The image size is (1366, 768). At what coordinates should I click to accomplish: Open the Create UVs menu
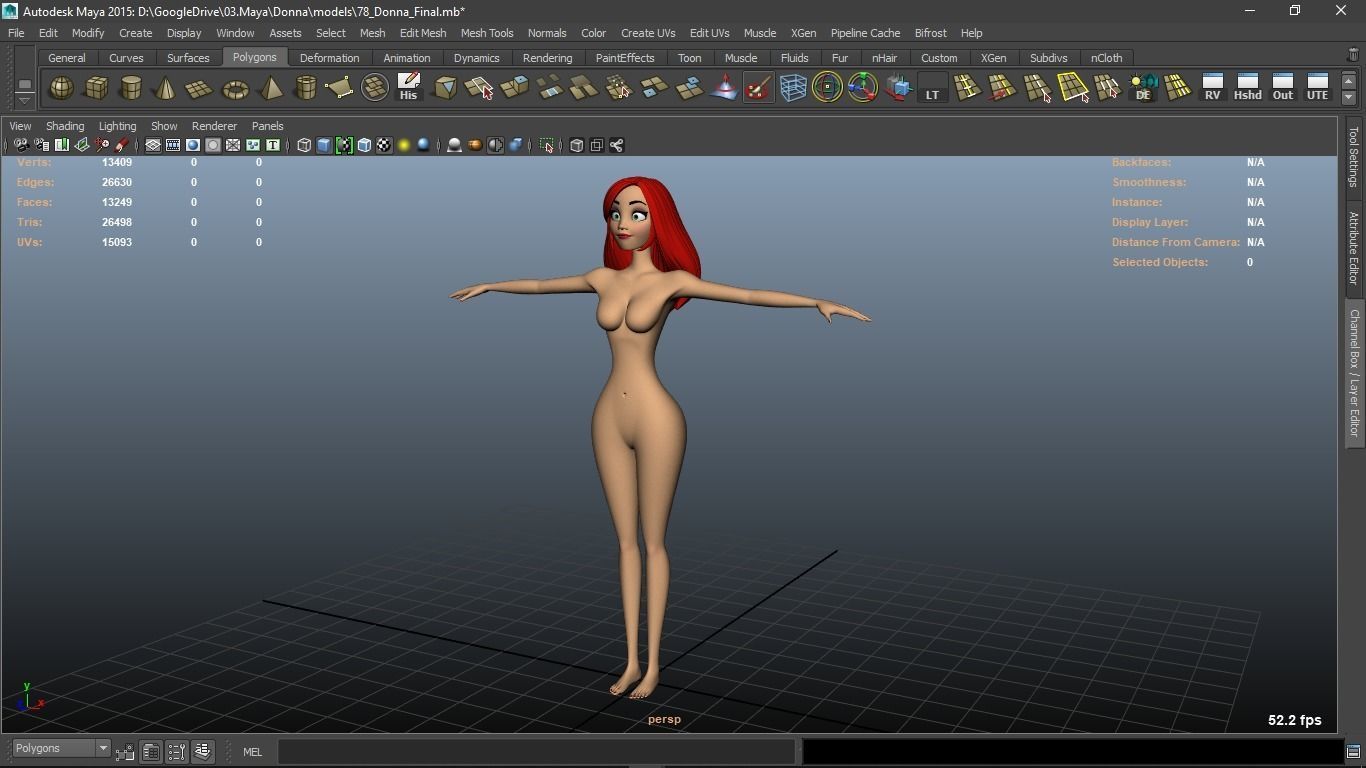click(x=648, y=33)
